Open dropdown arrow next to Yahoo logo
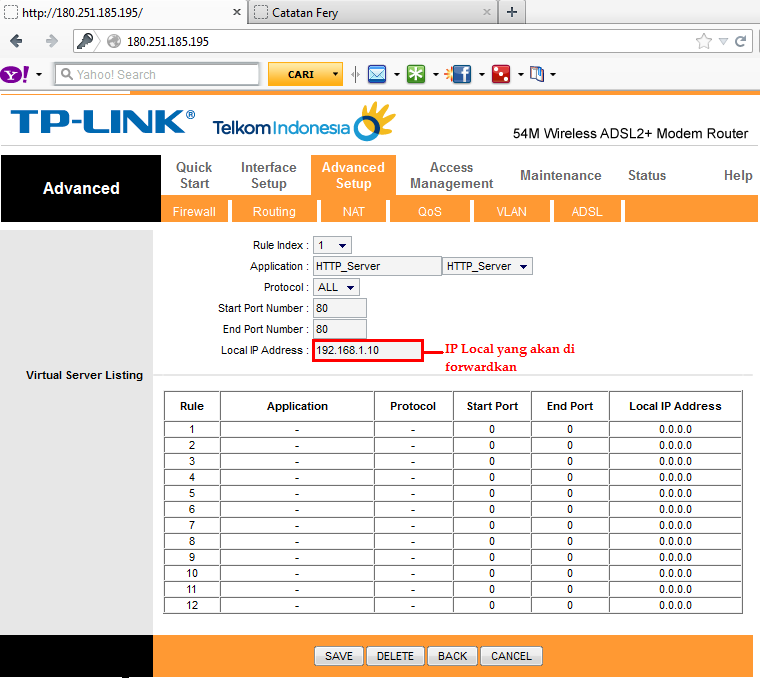 point(39,75)
